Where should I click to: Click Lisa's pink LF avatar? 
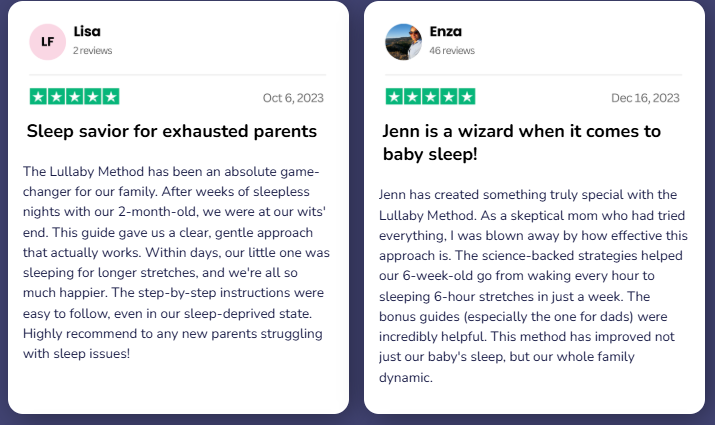click(x=47, y=42)
